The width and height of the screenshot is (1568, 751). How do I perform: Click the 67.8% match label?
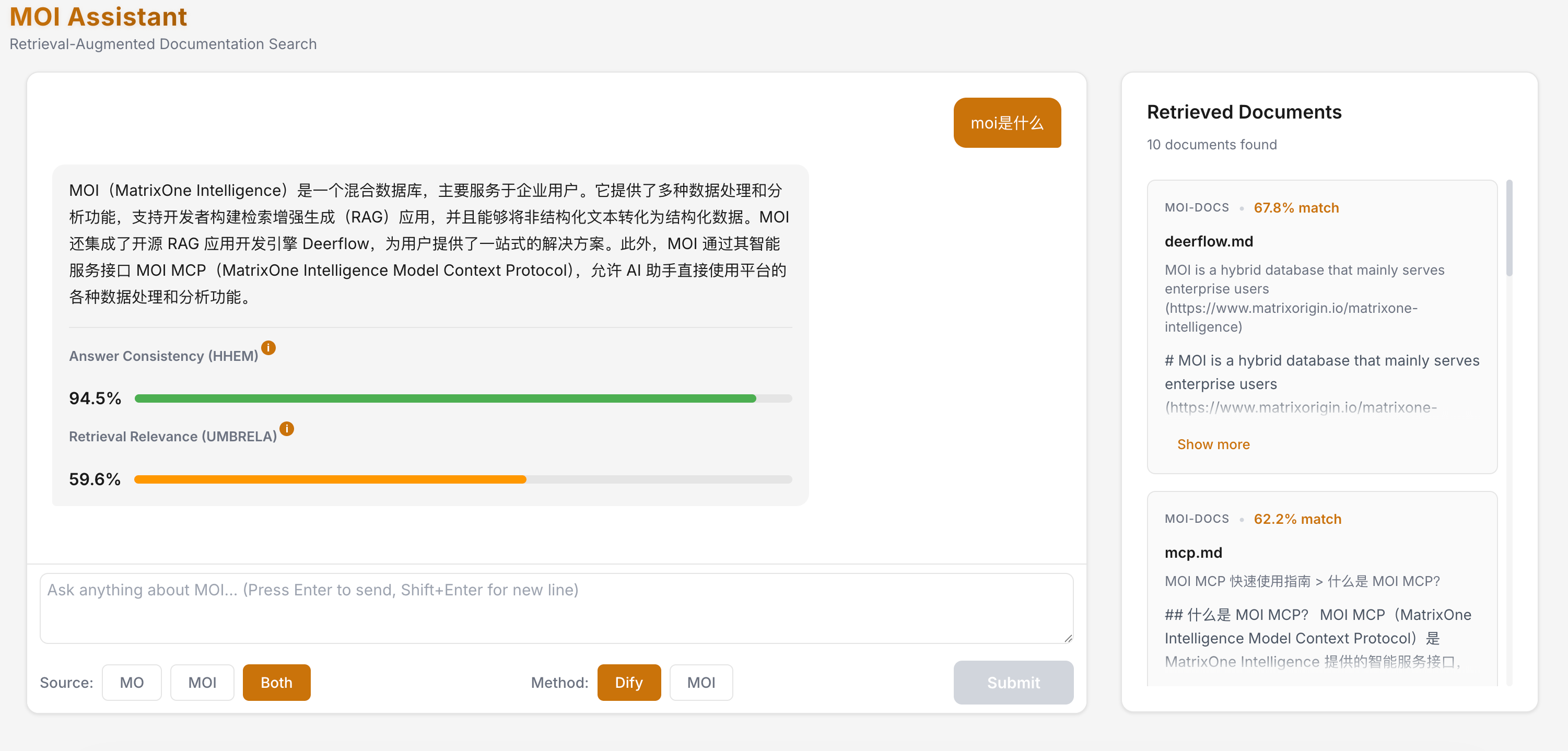pyautogui.click(x=1296, y=207)
